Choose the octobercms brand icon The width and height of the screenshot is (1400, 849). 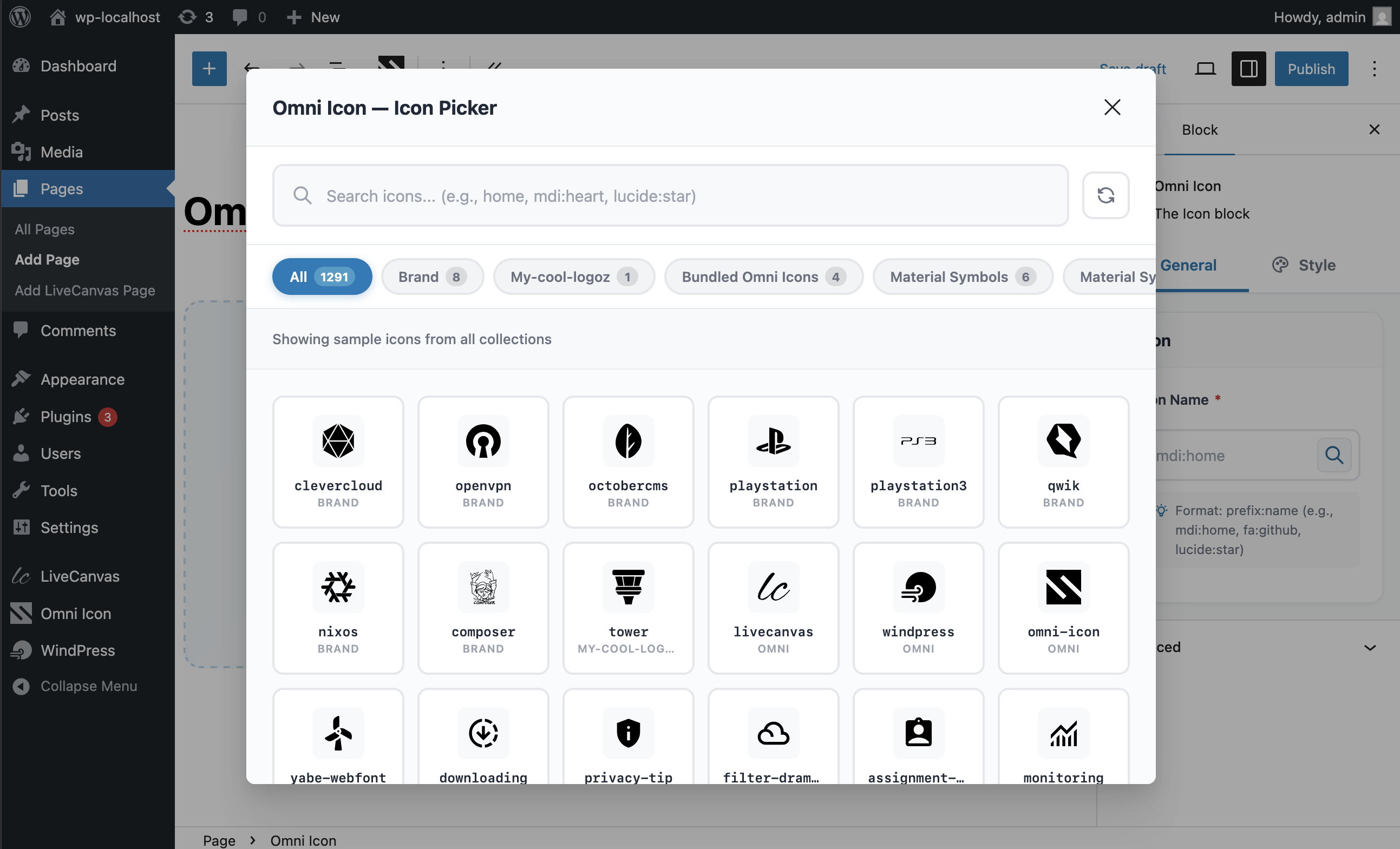(628, 462)
